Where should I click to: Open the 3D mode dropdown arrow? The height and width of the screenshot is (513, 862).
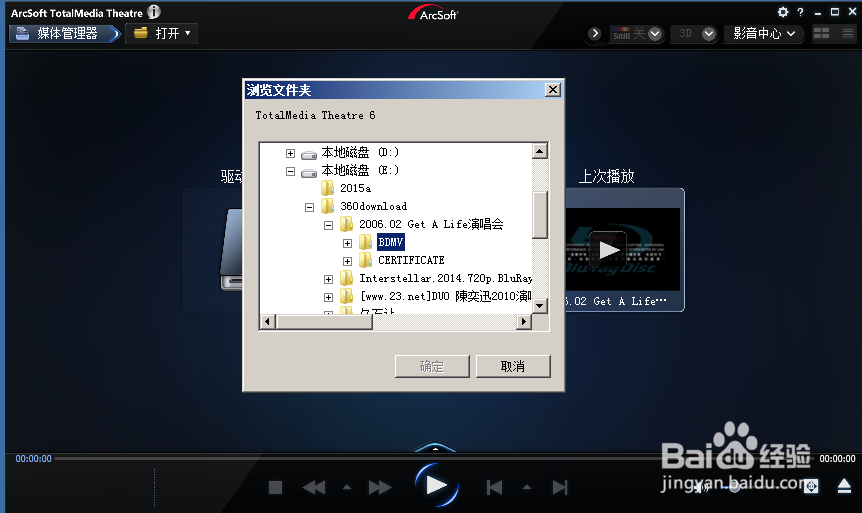[x=709, y=34]
